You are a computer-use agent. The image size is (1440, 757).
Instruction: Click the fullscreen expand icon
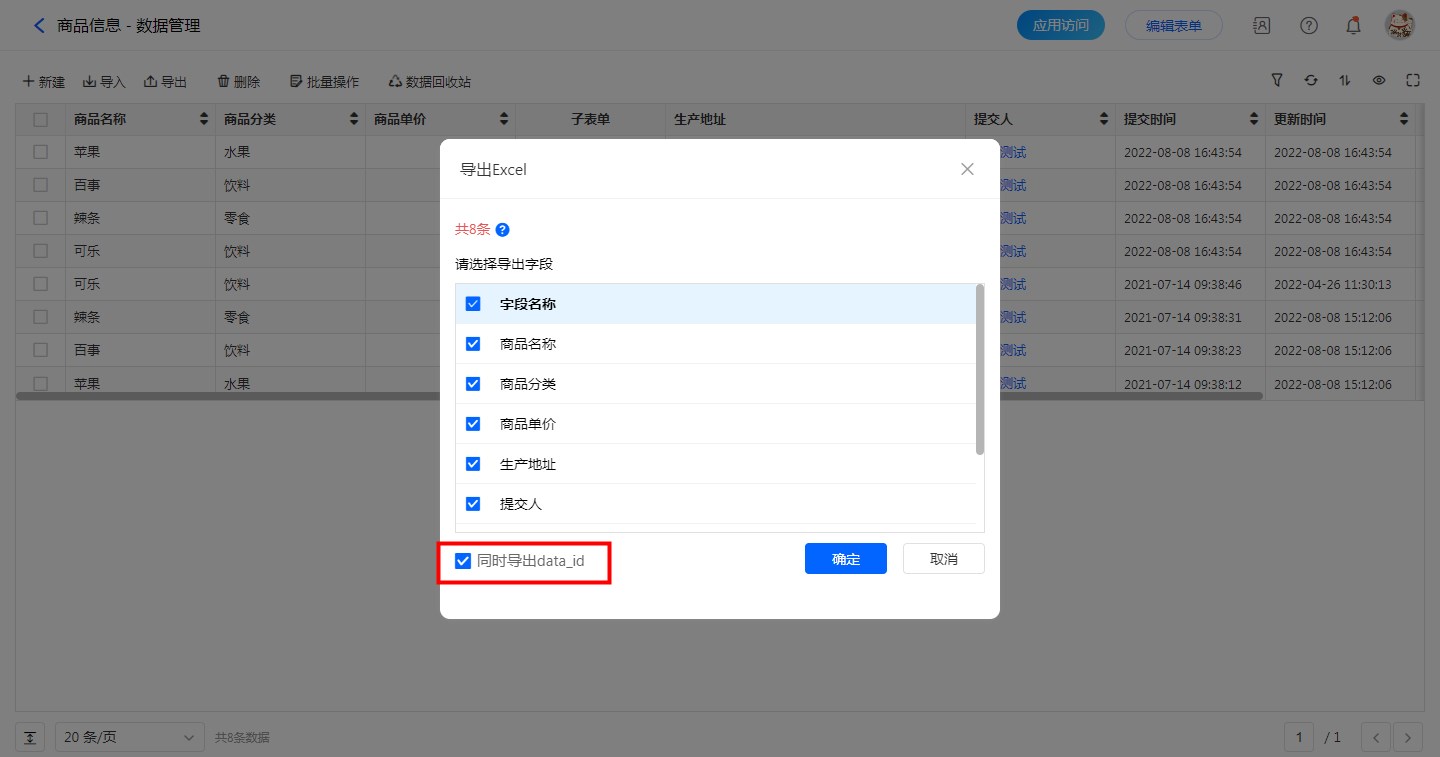1413,81
